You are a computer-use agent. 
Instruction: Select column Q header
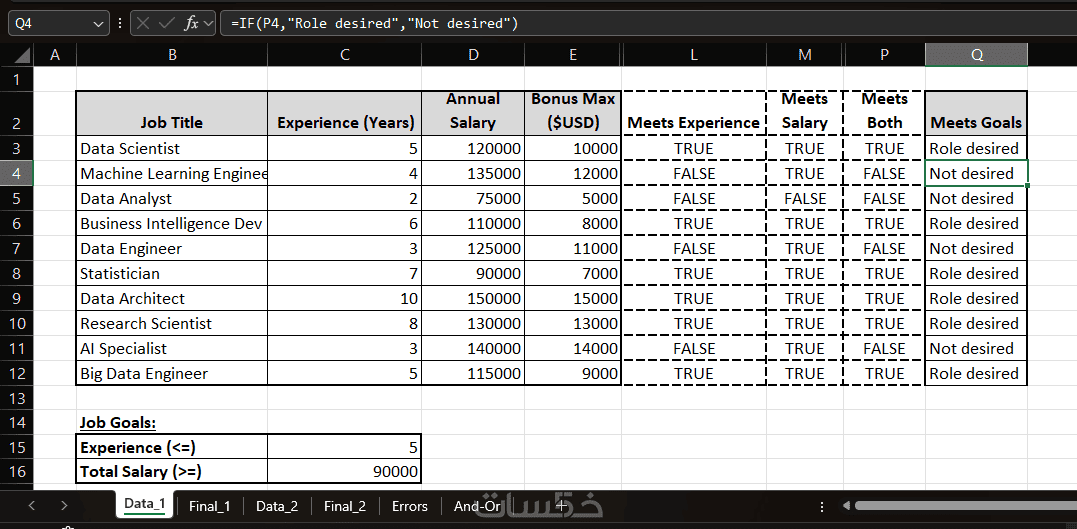pyautogui.click(x=976, y=55)
